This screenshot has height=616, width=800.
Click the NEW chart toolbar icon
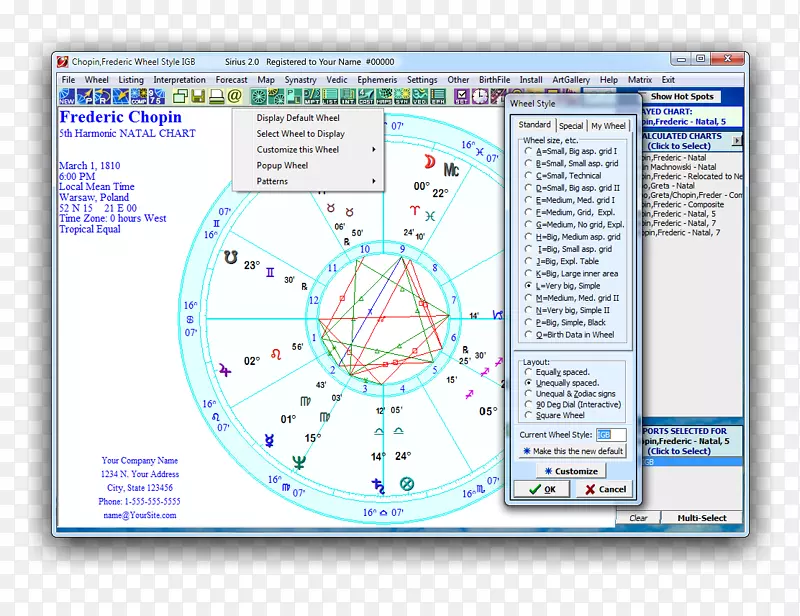point(67,97)
